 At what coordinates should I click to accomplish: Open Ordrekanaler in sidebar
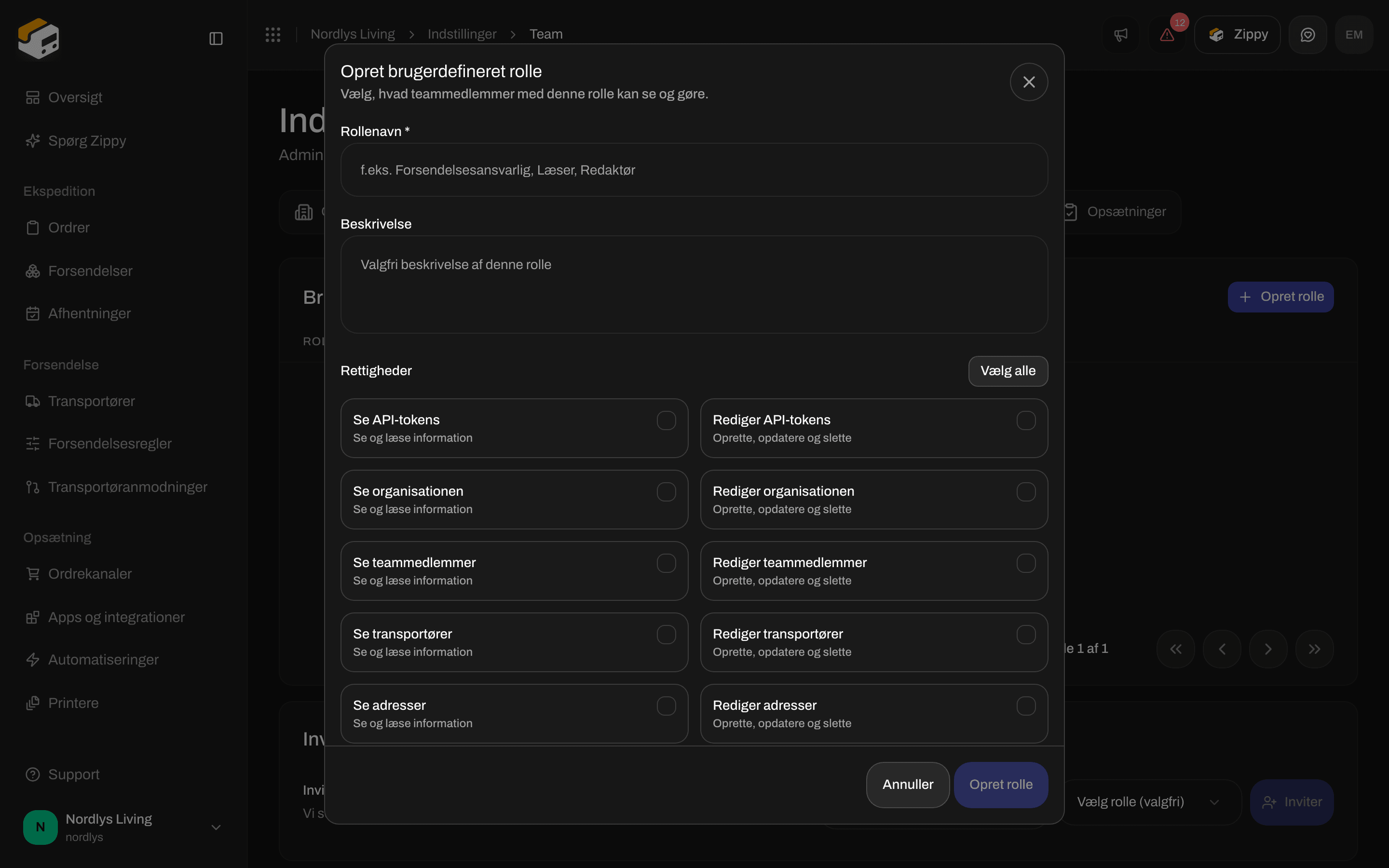79,574
